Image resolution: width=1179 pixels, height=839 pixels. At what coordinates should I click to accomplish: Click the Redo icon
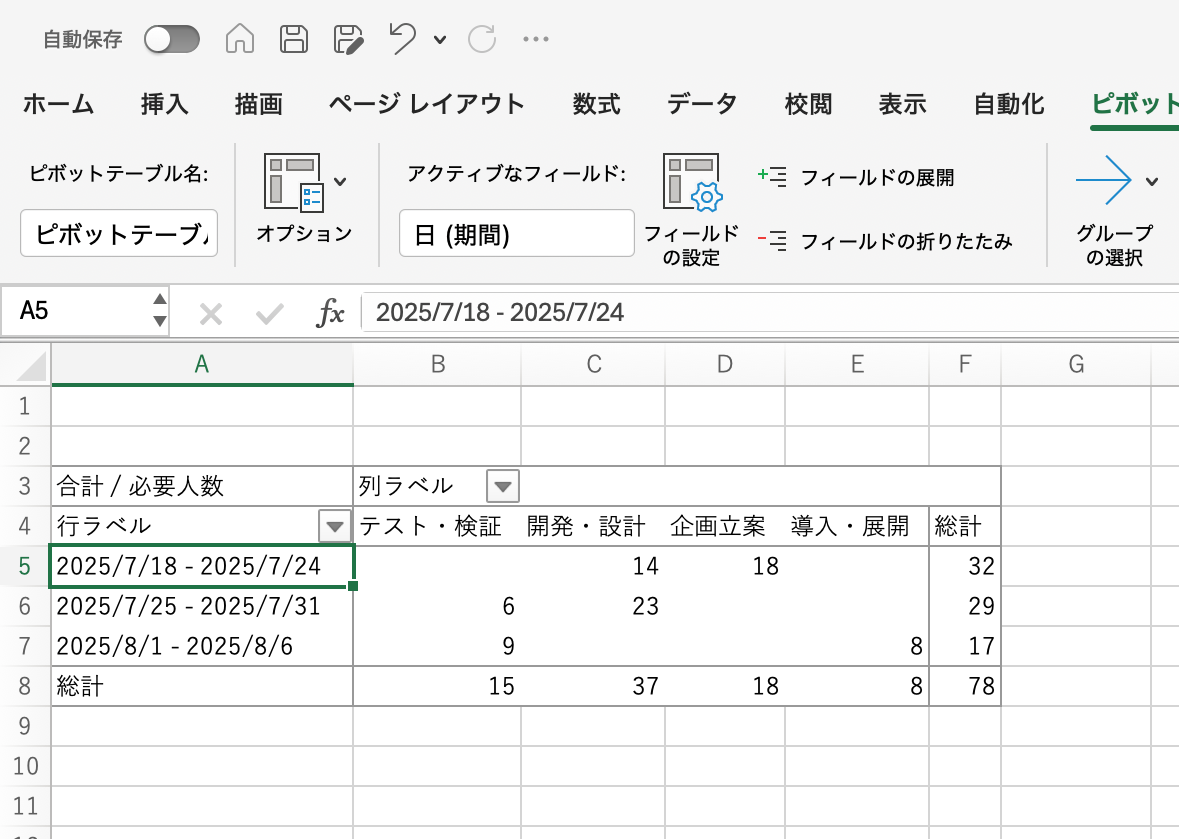tap(482, 39)
